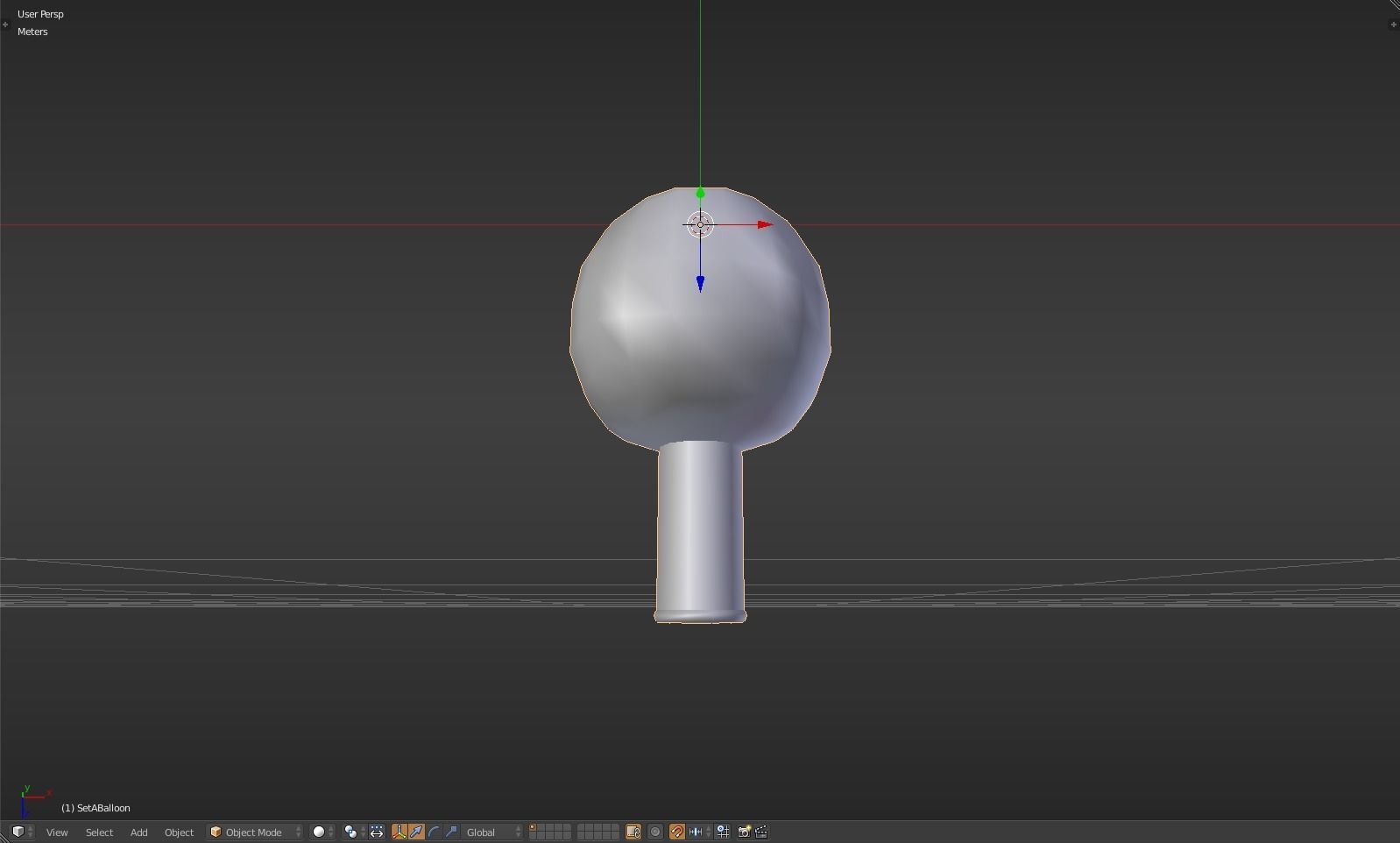This screenshot has width=1400, height=843.
Task: Toggle proportional editing mode
Action: click(655, 832)
